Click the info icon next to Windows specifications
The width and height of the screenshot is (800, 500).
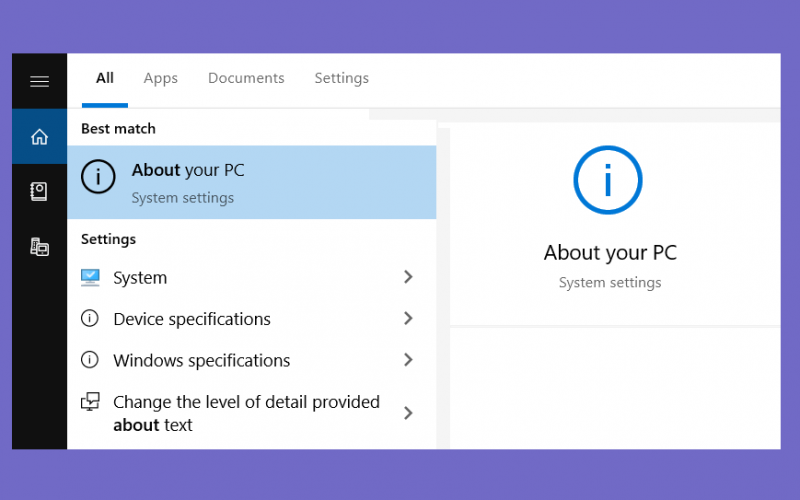click(x=90, y=360)
